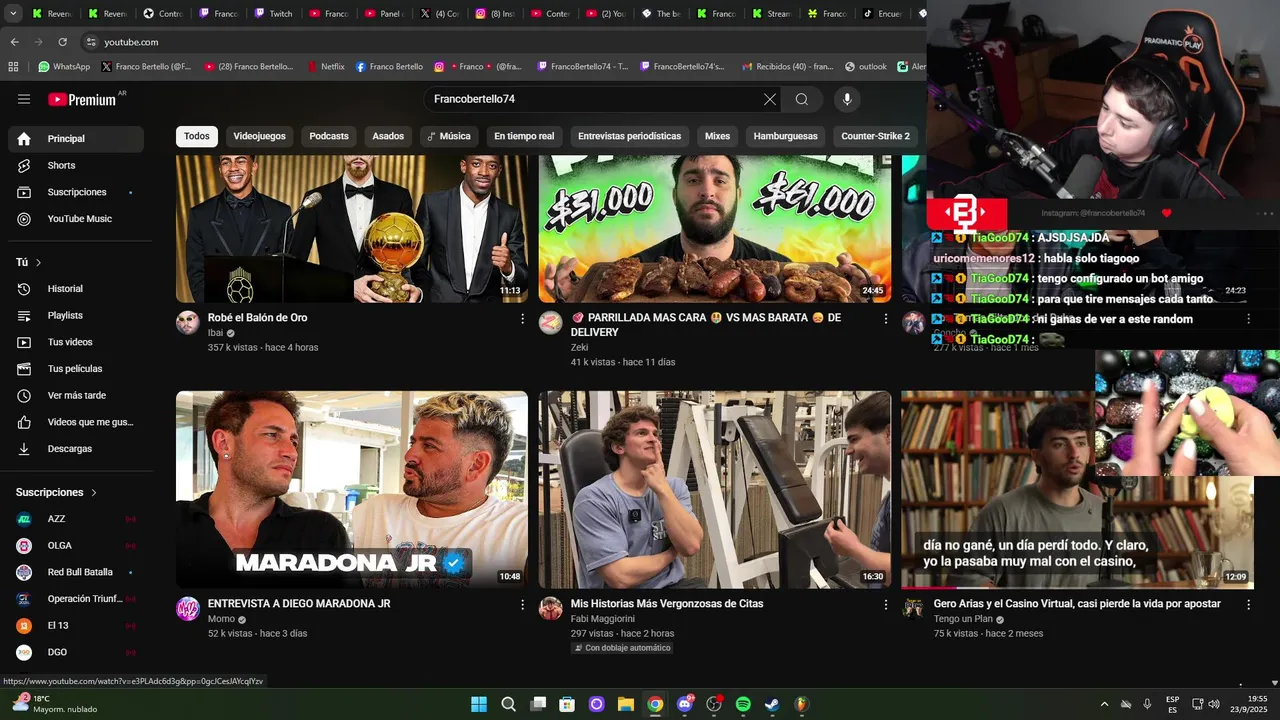Open the YouTube hamburger guide menu
Screen dimensions: 1280x720
pos(24,99)
